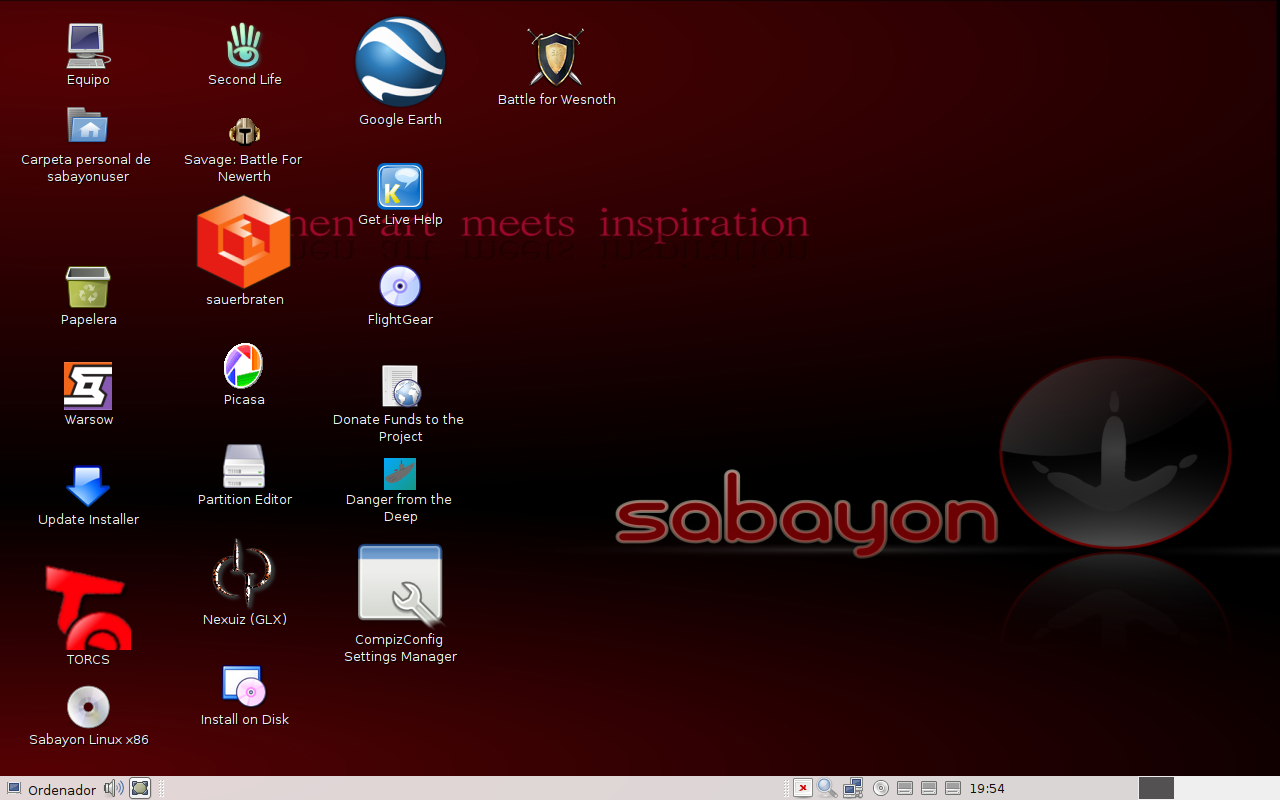Open the Get Live Help icon

pyautogui.click(x=400, y=187)
